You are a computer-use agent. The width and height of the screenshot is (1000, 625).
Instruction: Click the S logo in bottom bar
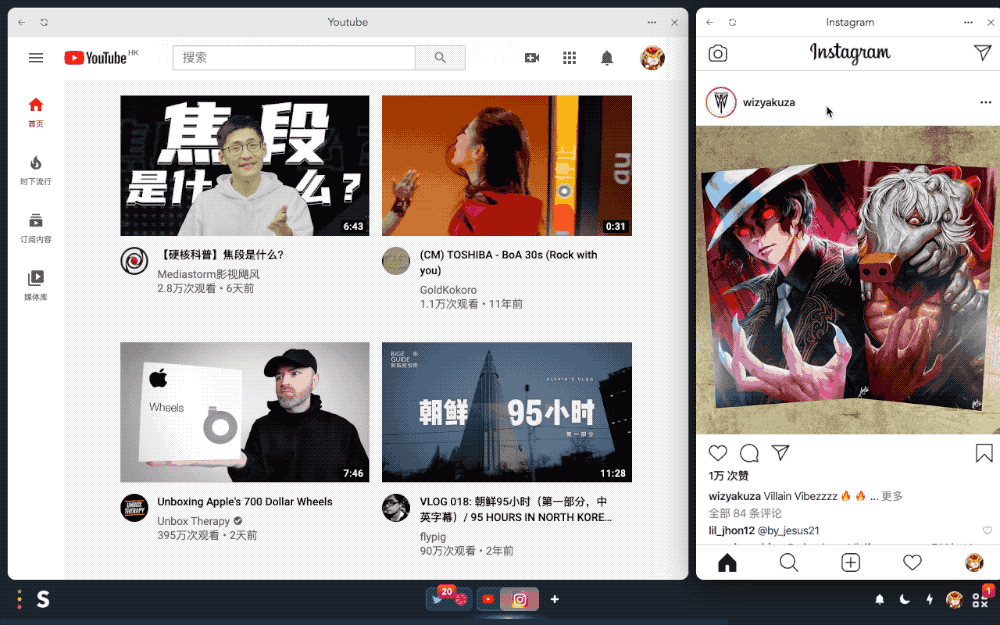[x=43, y=599]
